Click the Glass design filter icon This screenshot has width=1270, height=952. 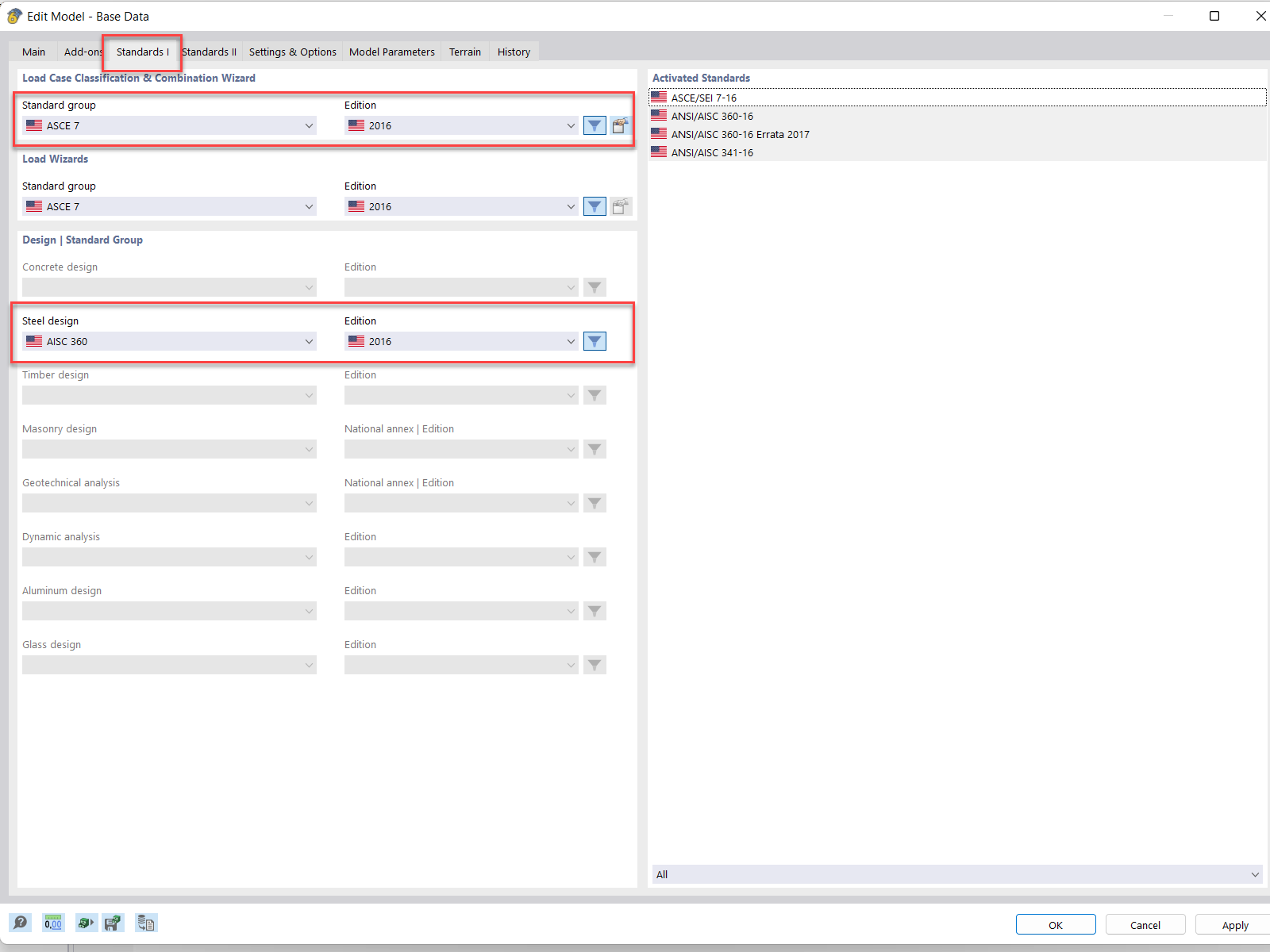click(x=595, y=665)
